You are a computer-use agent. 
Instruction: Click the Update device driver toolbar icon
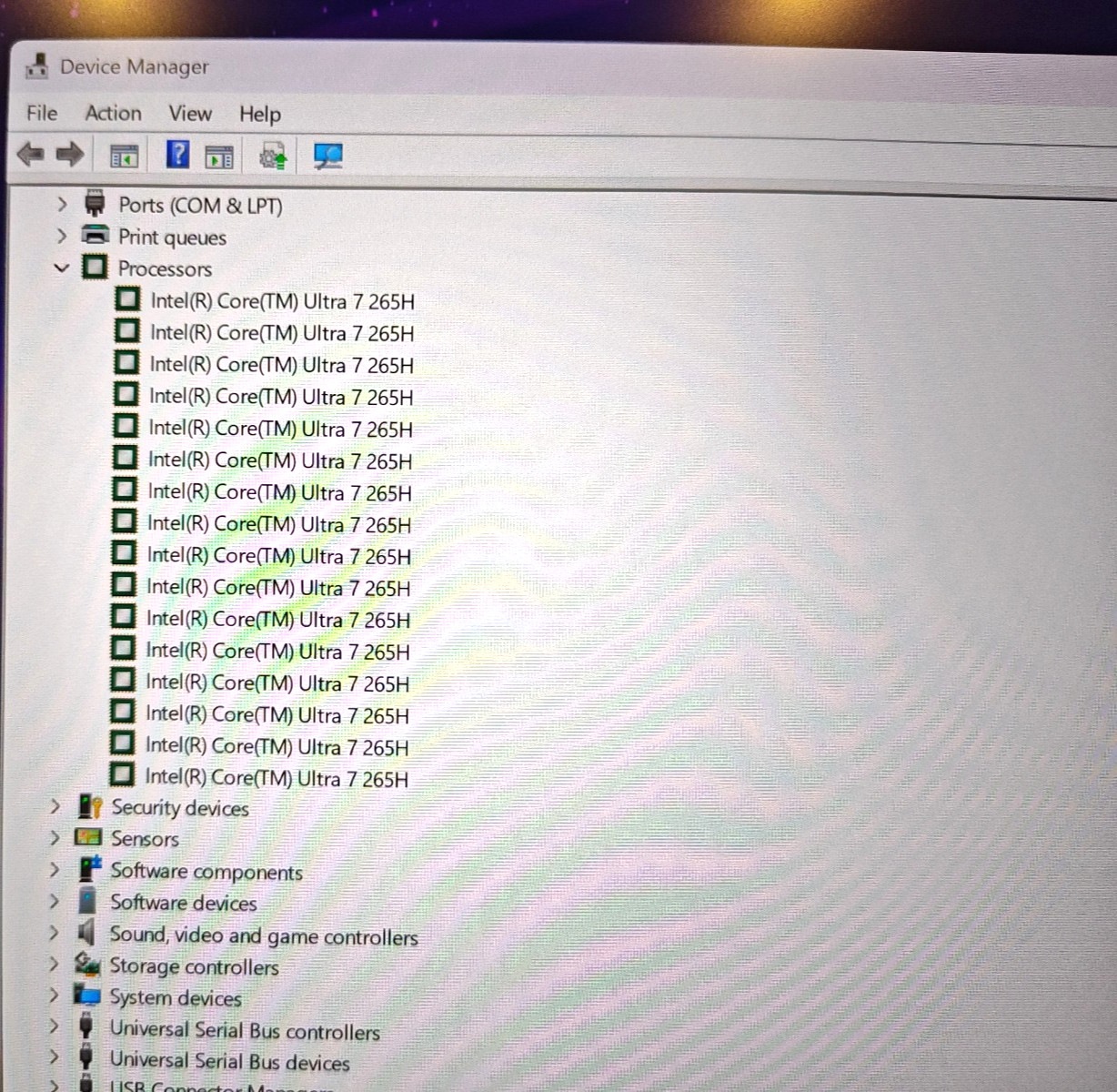coord(273,156)
